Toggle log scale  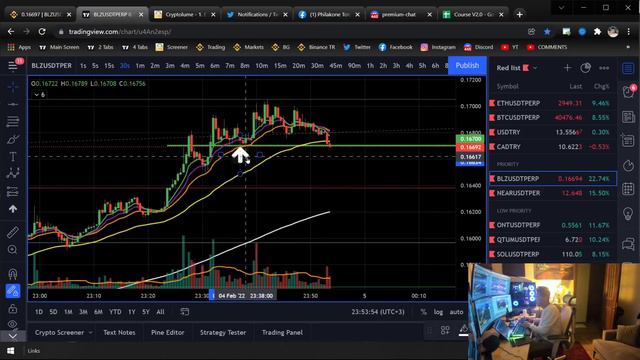pos(438,312)
